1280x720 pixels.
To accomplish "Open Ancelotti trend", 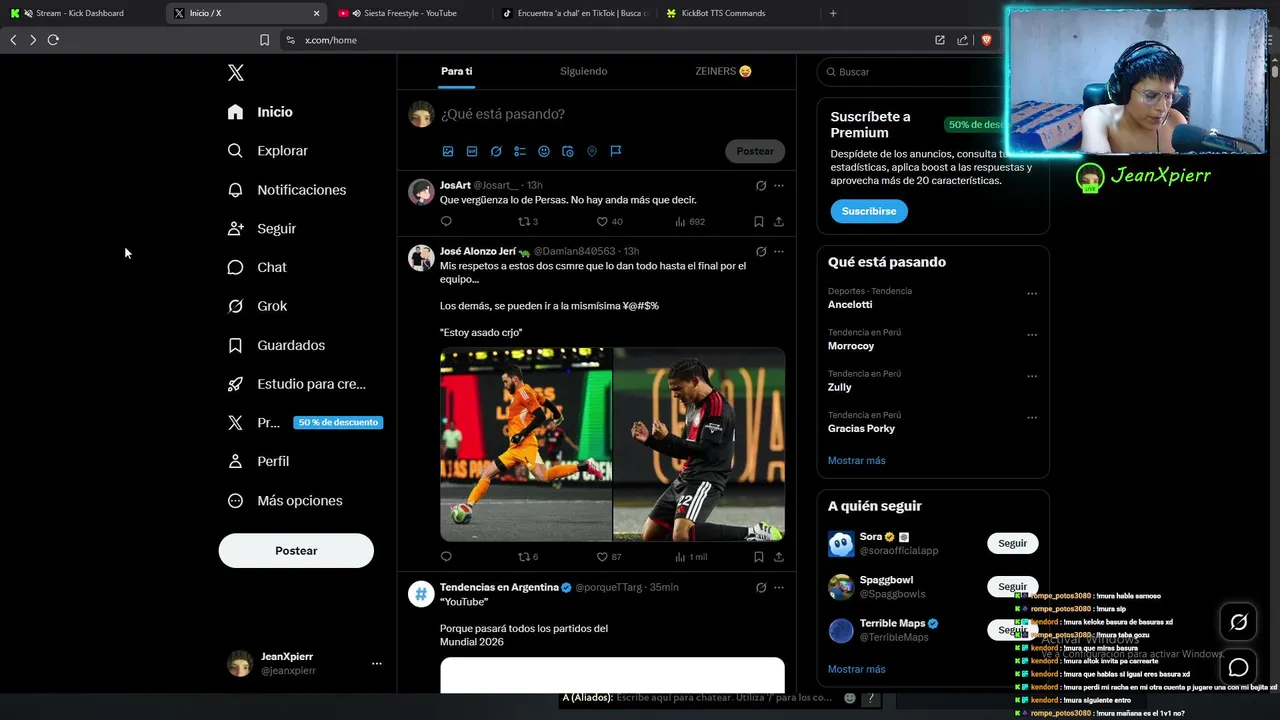I will pos(850,304).
